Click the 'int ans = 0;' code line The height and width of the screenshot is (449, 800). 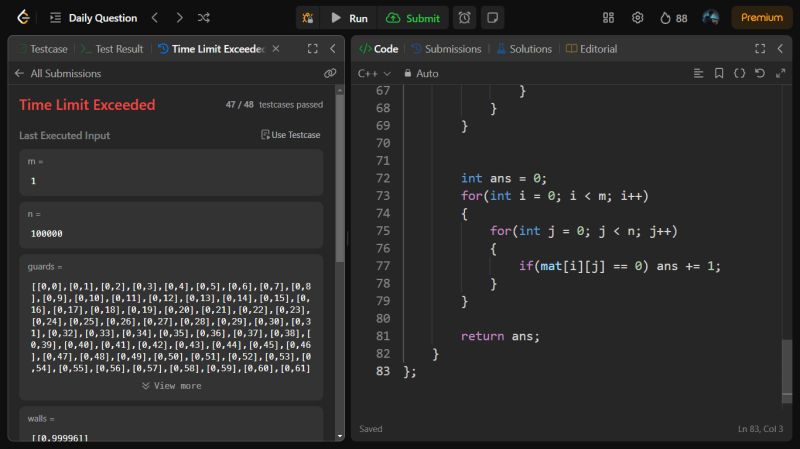(504, 178)
